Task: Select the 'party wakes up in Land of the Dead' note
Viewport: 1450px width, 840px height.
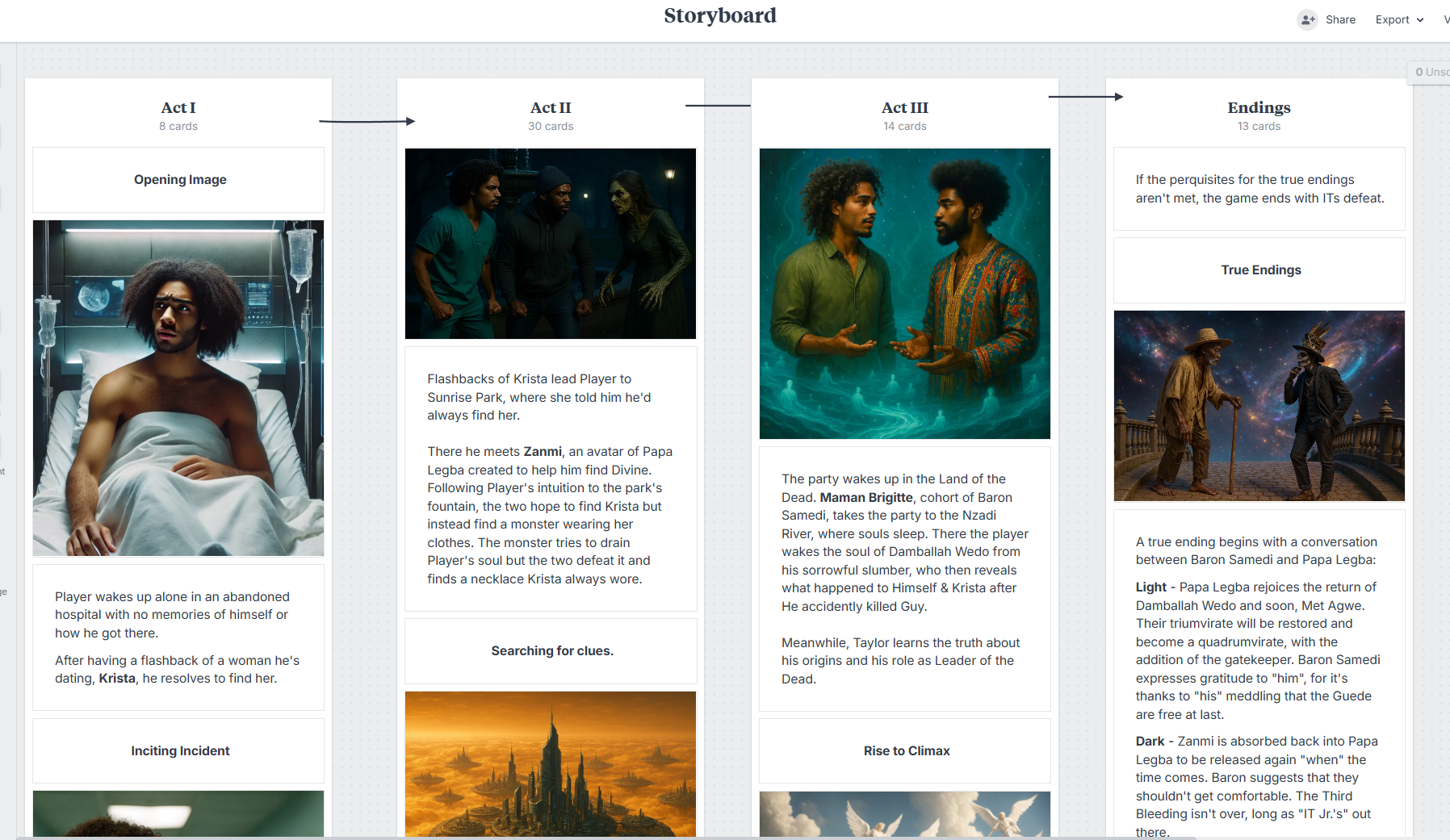Action: (905, 579)
